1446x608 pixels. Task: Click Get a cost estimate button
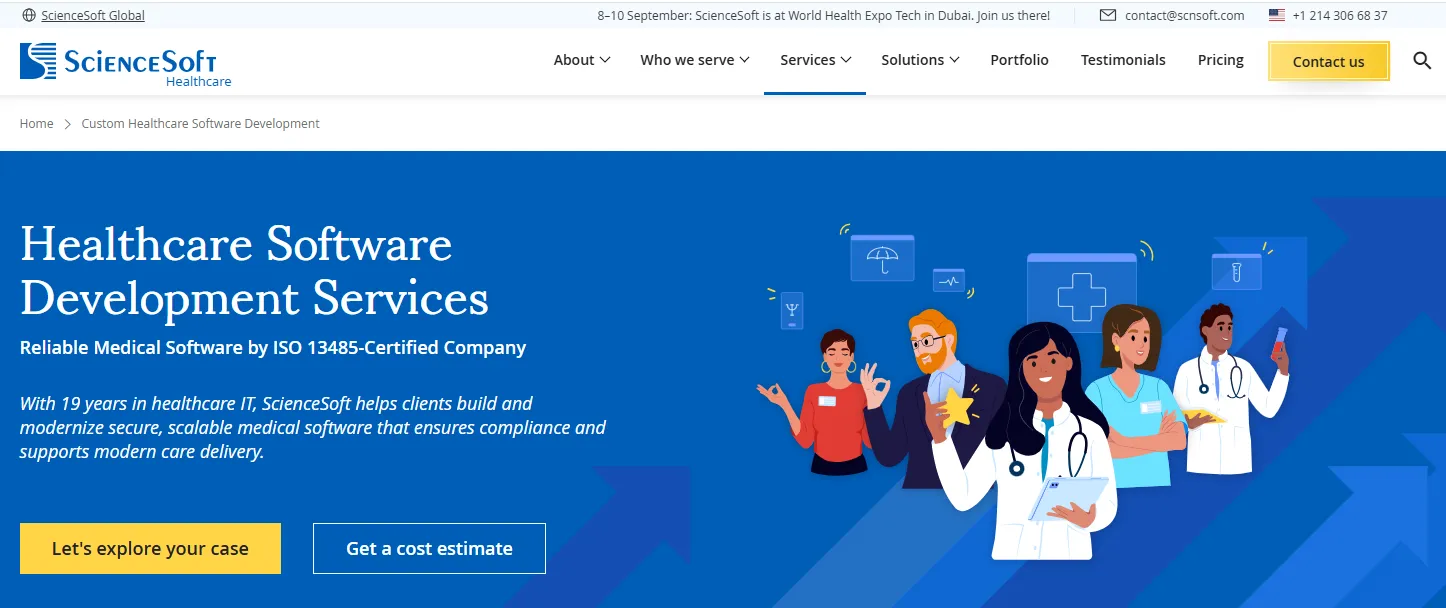pyautogui.click(x=429, y=548)
